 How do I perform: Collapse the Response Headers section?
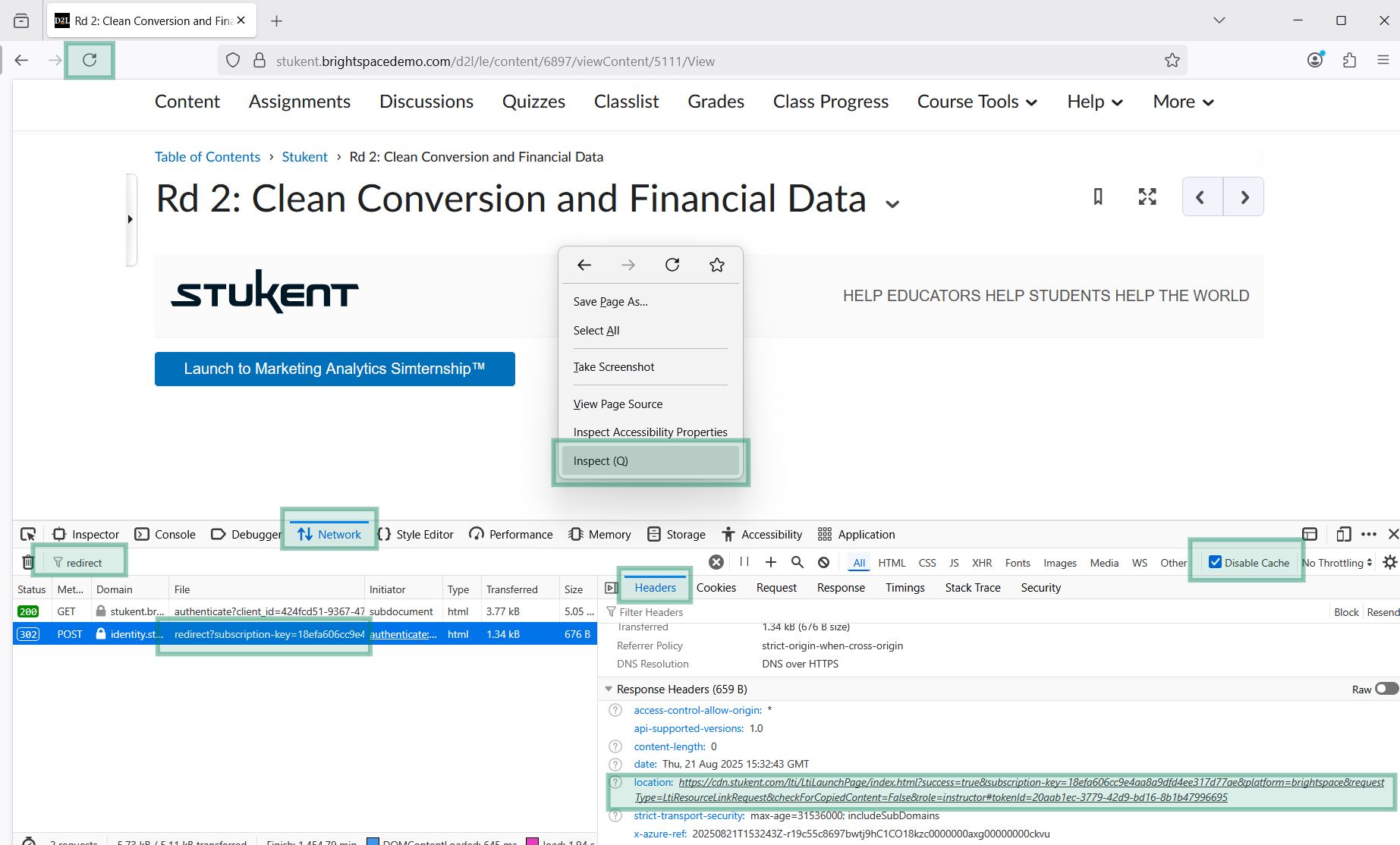pos(609,689)
